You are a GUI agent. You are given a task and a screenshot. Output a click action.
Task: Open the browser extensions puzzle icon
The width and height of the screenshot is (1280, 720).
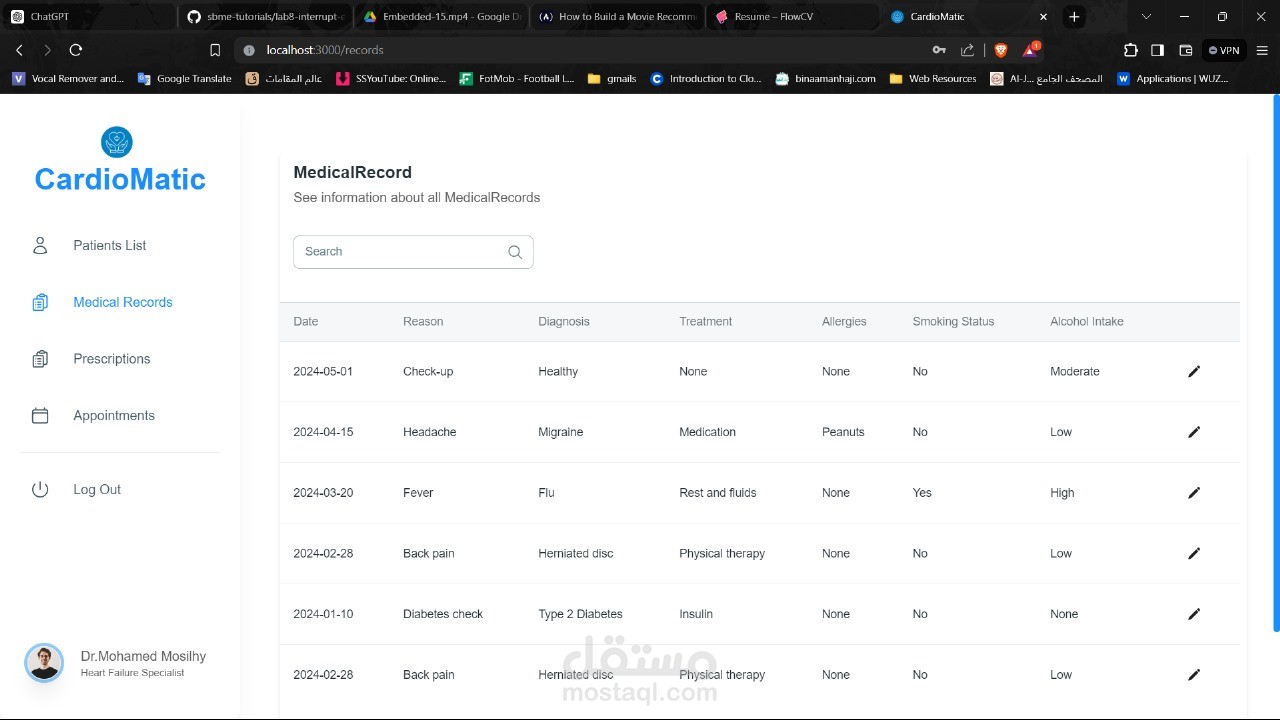pyautogui.click(x=1131, y=50)
